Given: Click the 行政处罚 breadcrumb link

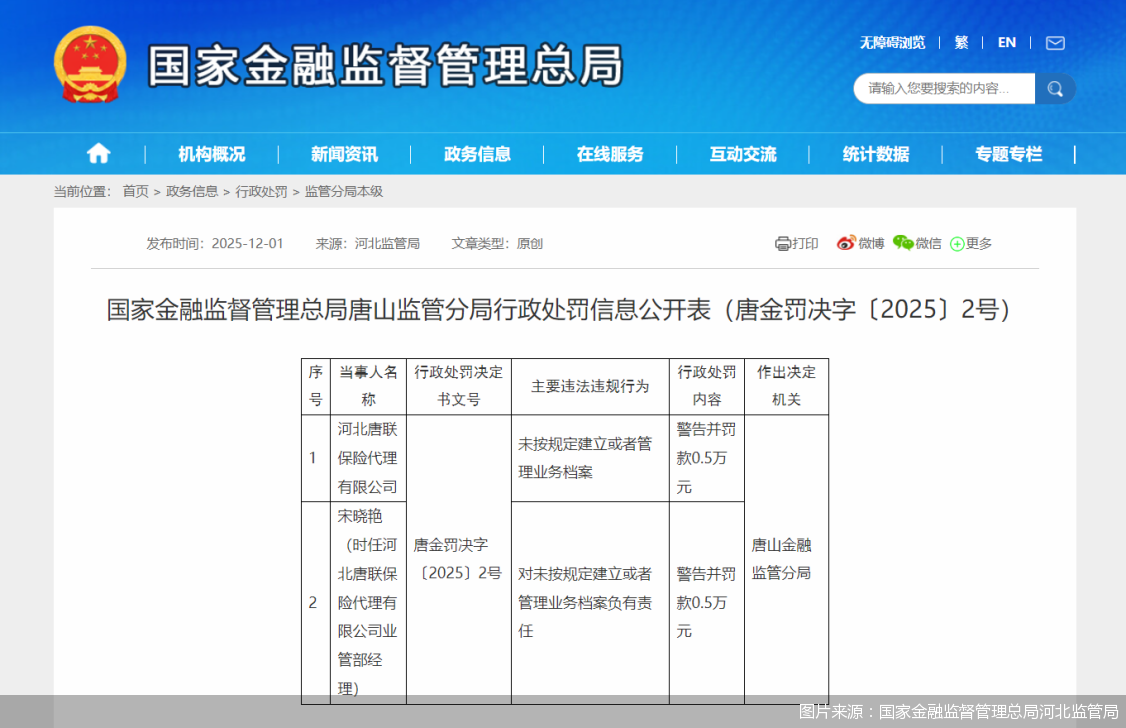Looking at the screenshot, I should click(x=260, y=191).
